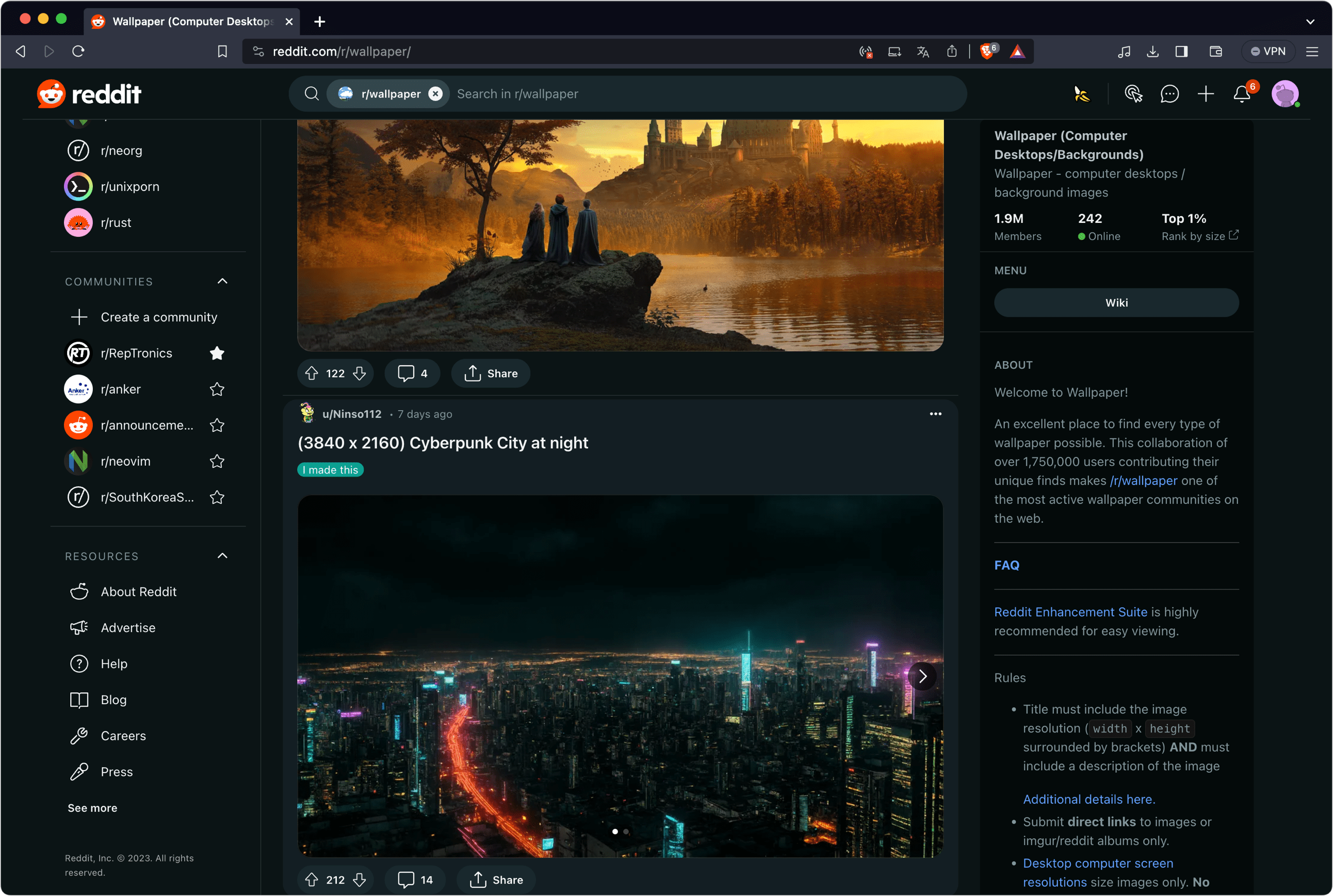This screenshot has height=896, width=1333.
Task: Advance to next image in Cyberpunk gallery
Action: tap(922, 676)
